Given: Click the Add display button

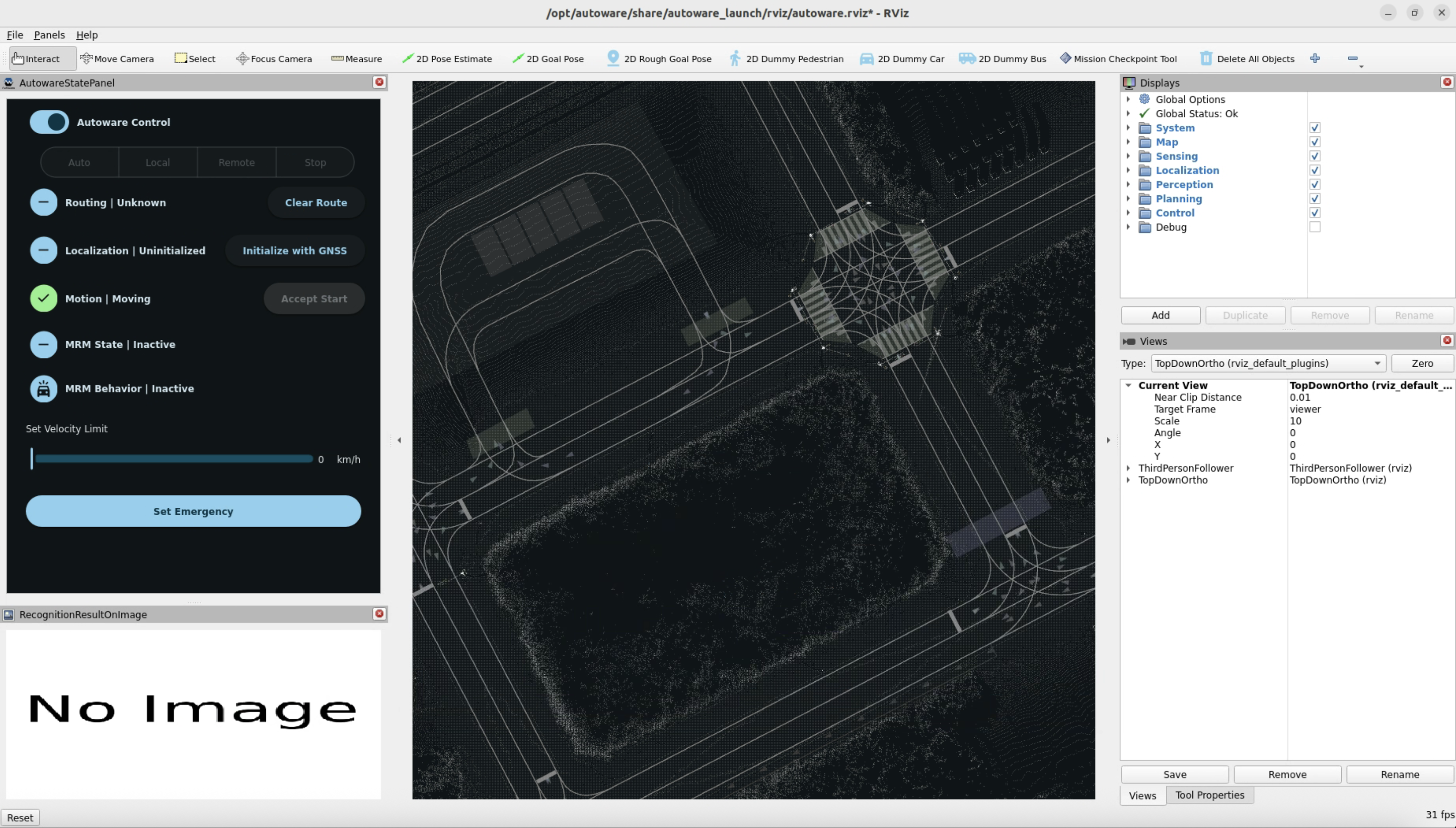Looking at the screenshot, I should [x=1161, y=315].
